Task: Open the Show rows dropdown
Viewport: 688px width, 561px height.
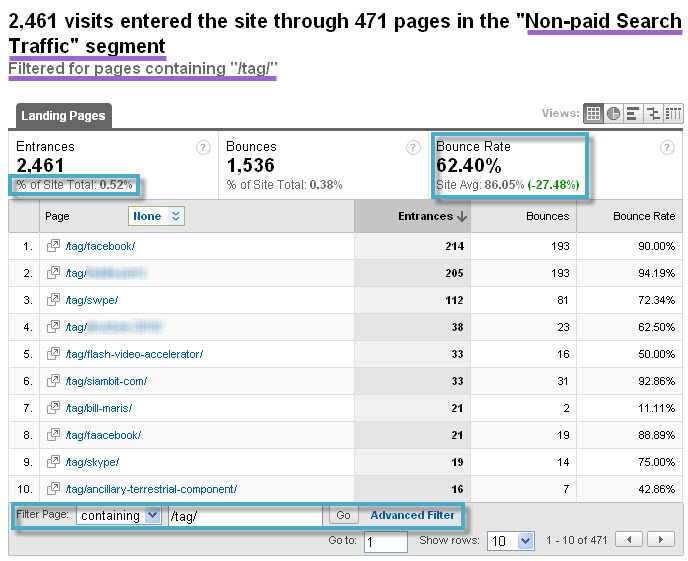Action: [511, 541]
